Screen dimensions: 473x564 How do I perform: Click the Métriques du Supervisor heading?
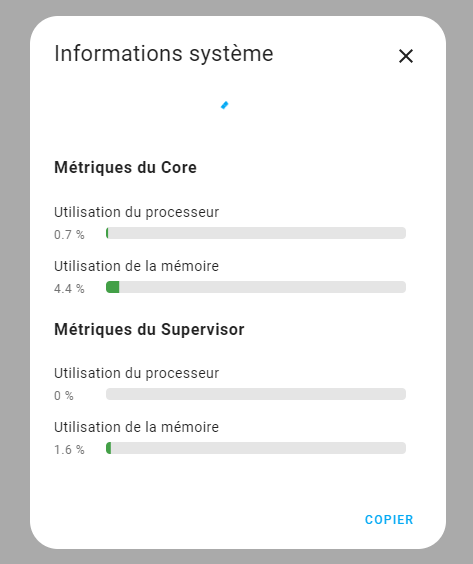pos(149,329)
